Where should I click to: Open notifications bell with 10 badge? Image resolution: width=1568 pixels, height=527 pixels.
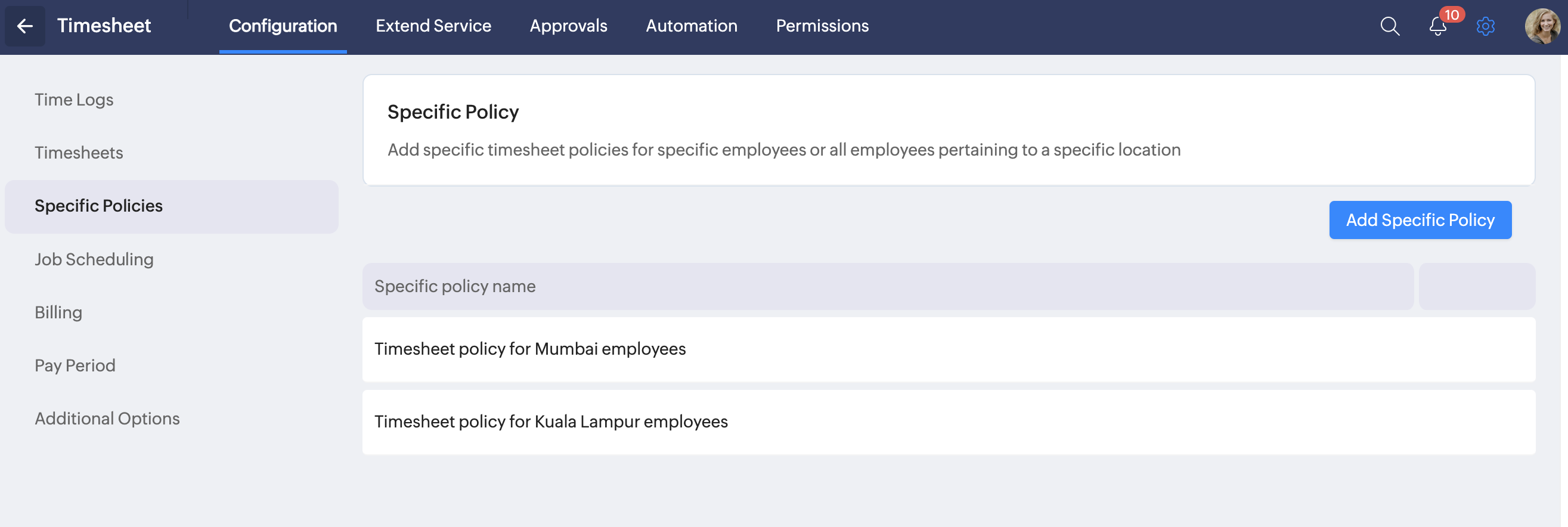(x=1438, y=26)
